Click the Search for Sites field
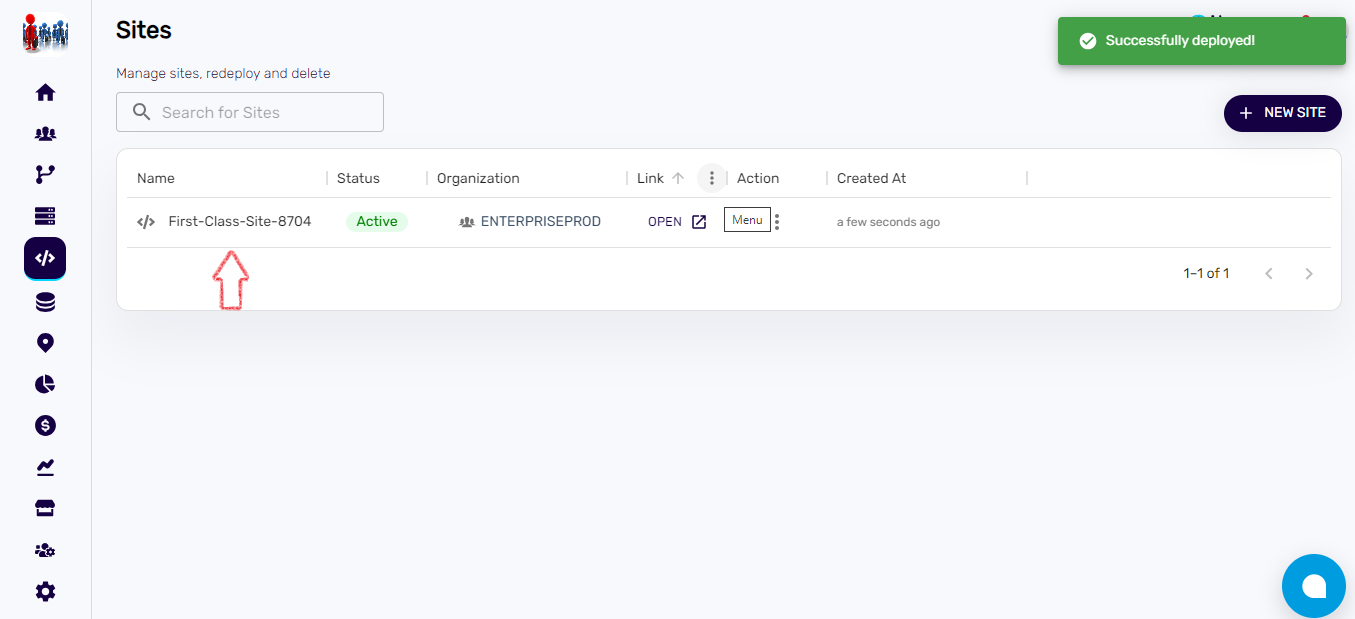Image resolution: width=1355 pixels, height=619 pixels. tap(250, 112)
